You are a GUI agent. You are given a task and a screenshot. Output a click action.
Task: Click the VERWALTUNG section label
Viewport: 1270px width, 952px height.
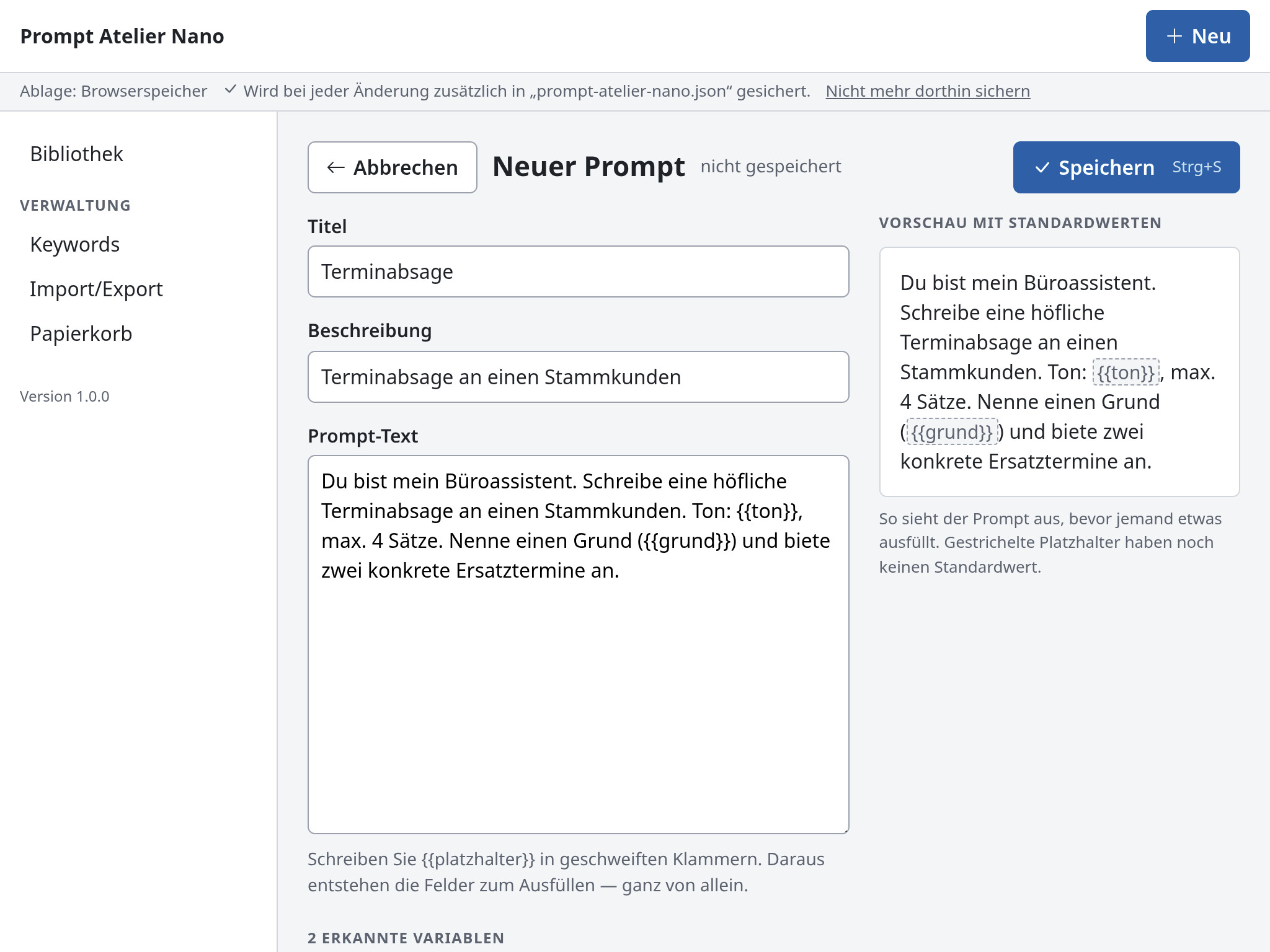pyautogui.click(x=75, y=205)
